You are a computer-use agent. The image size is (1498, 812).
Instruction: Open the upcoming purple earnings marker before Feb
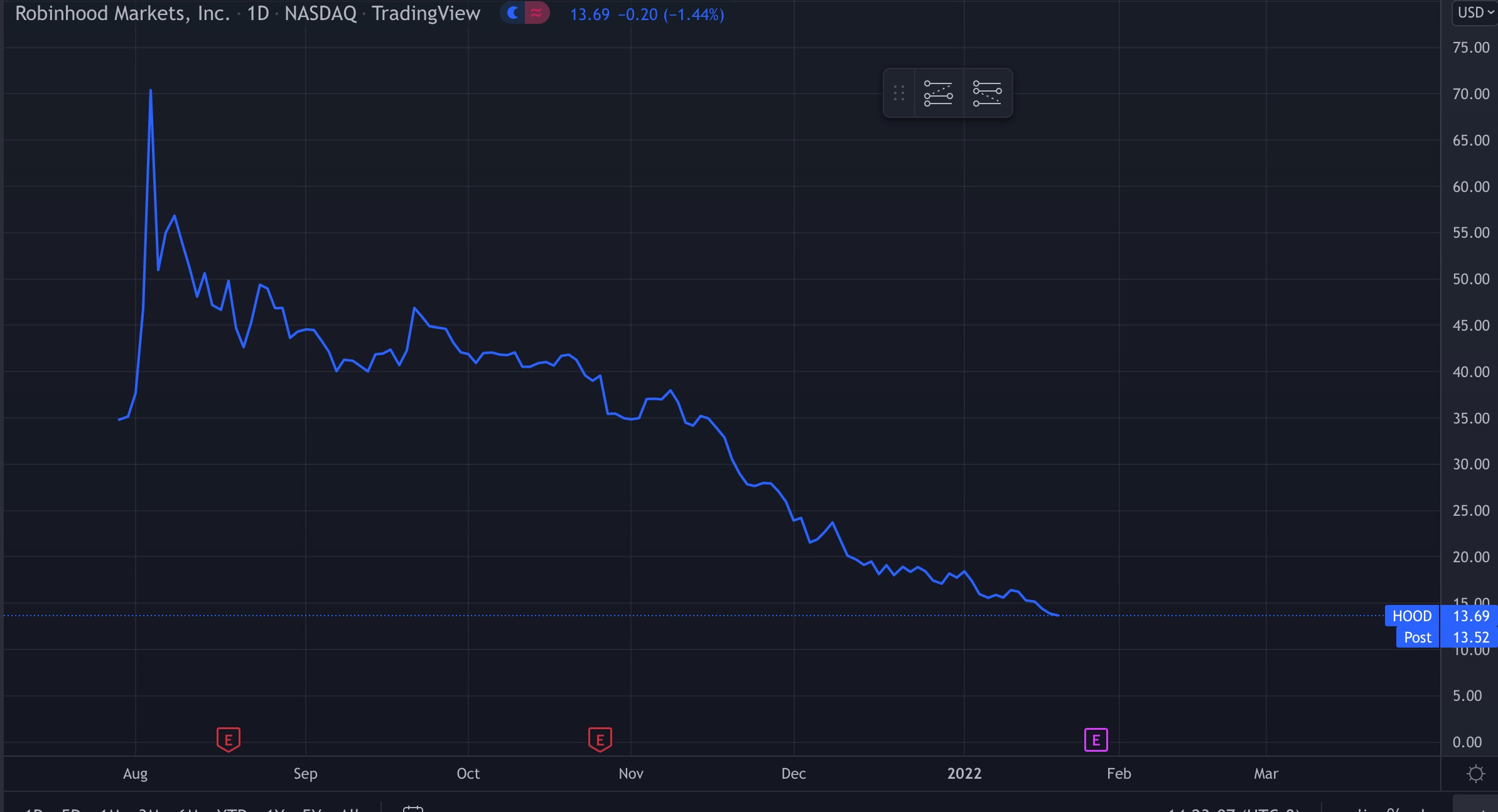tap(1096, 740)
